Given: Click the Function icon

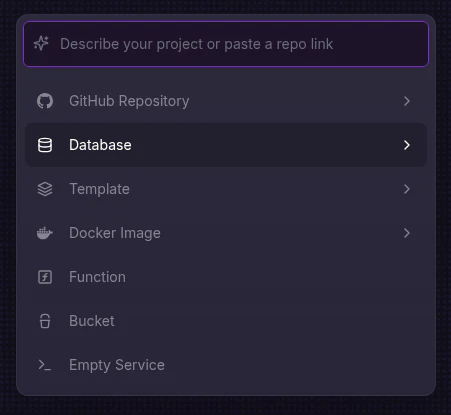Looking at the screenshot, I should click(45, 277).
